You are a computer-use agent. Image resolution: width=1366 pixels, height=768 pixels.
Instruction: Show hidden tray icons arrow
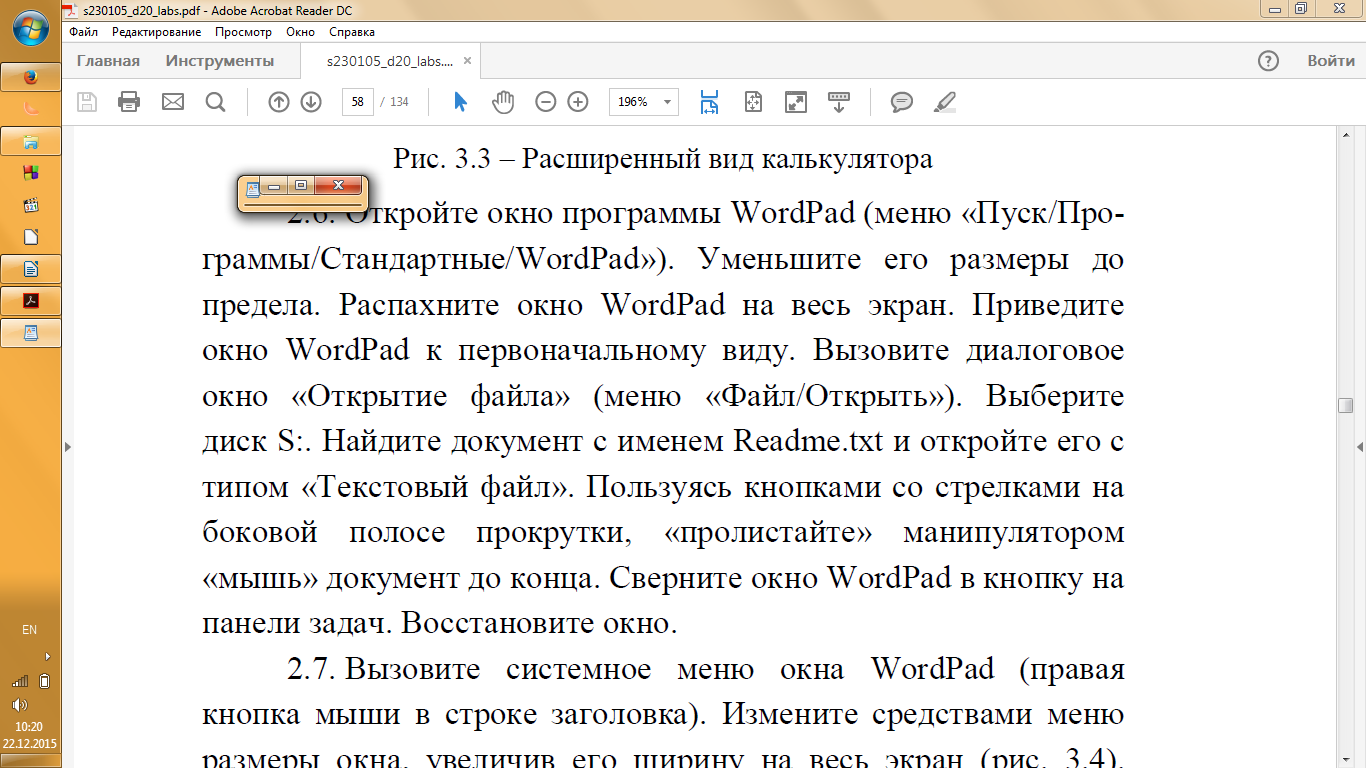(x=47, y=657)
